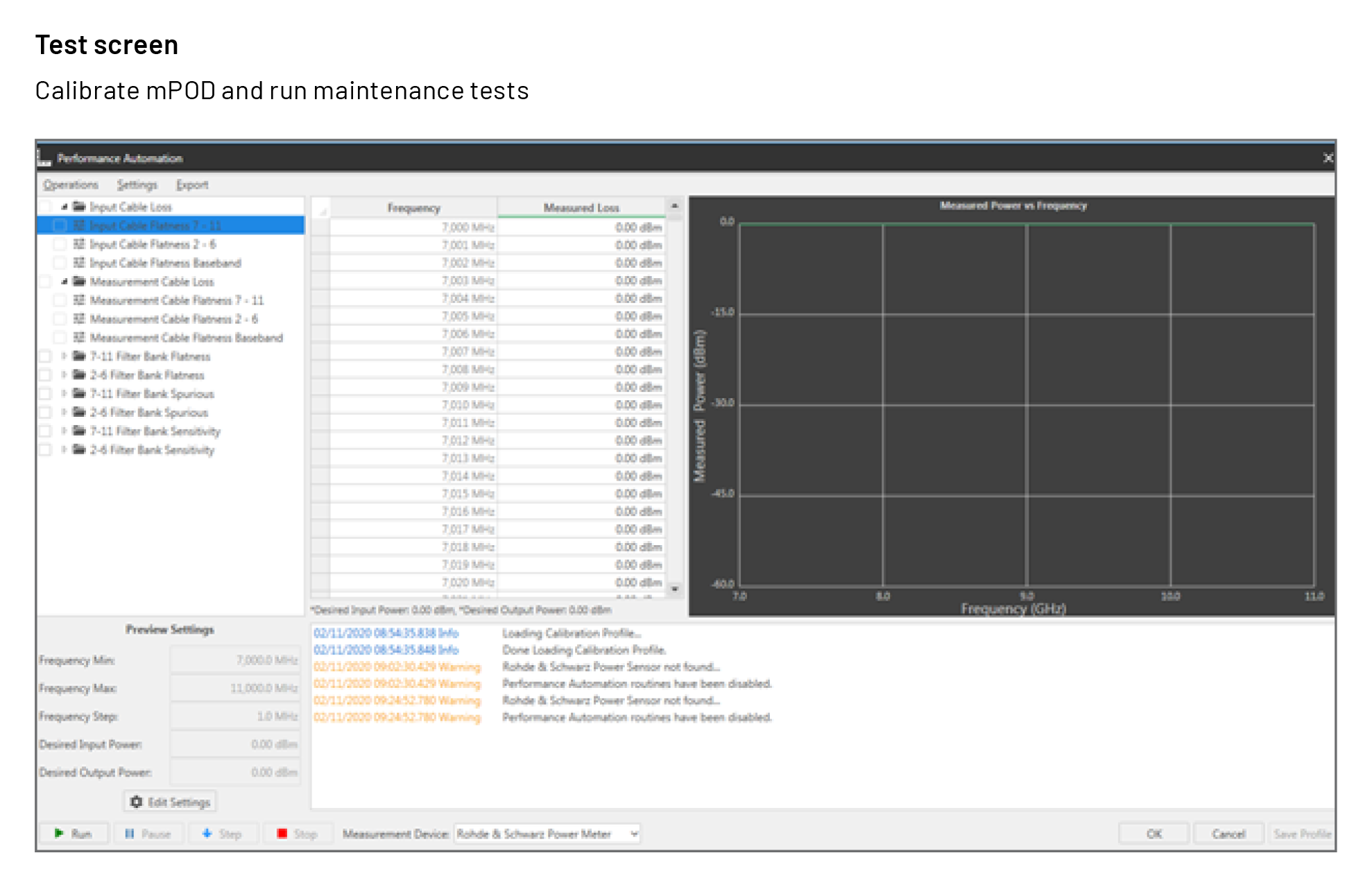
Task: Expand the 2-6 Filter Bank Flatness node
Action: coord(64,375)
